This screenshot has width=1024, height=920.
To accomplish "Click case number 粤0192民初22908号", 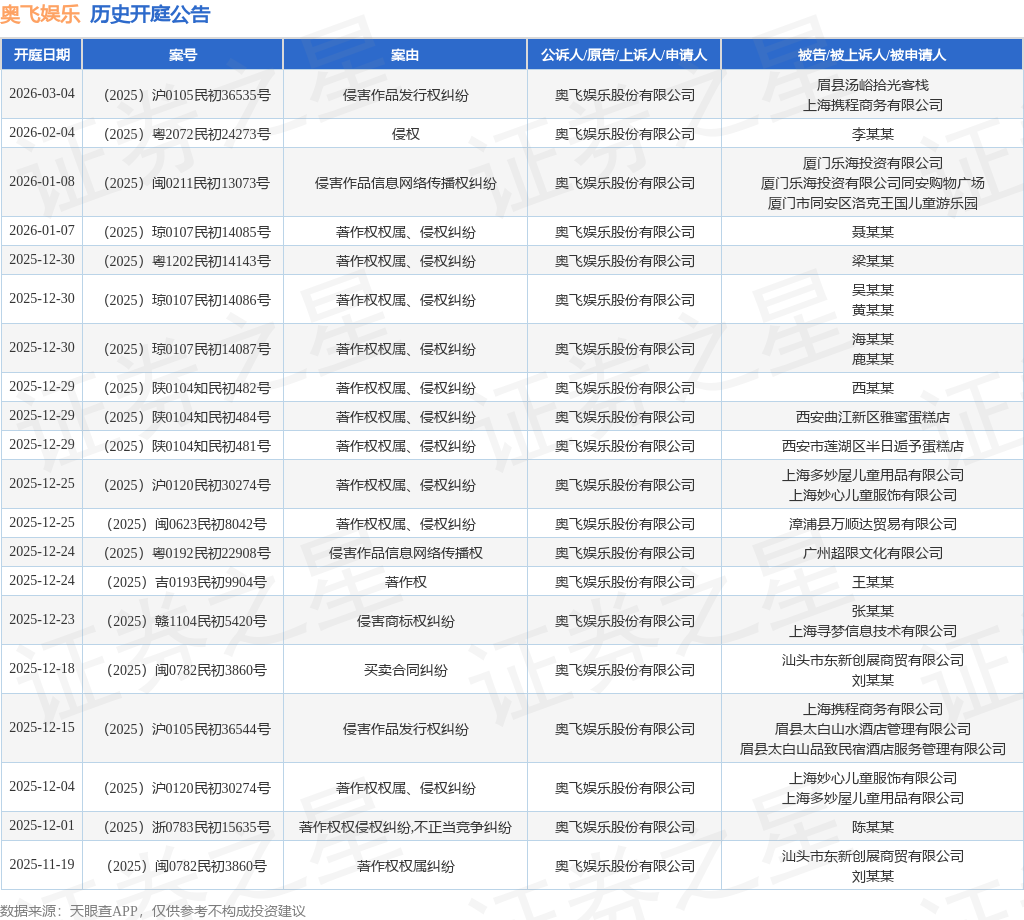I will (187, 553).
